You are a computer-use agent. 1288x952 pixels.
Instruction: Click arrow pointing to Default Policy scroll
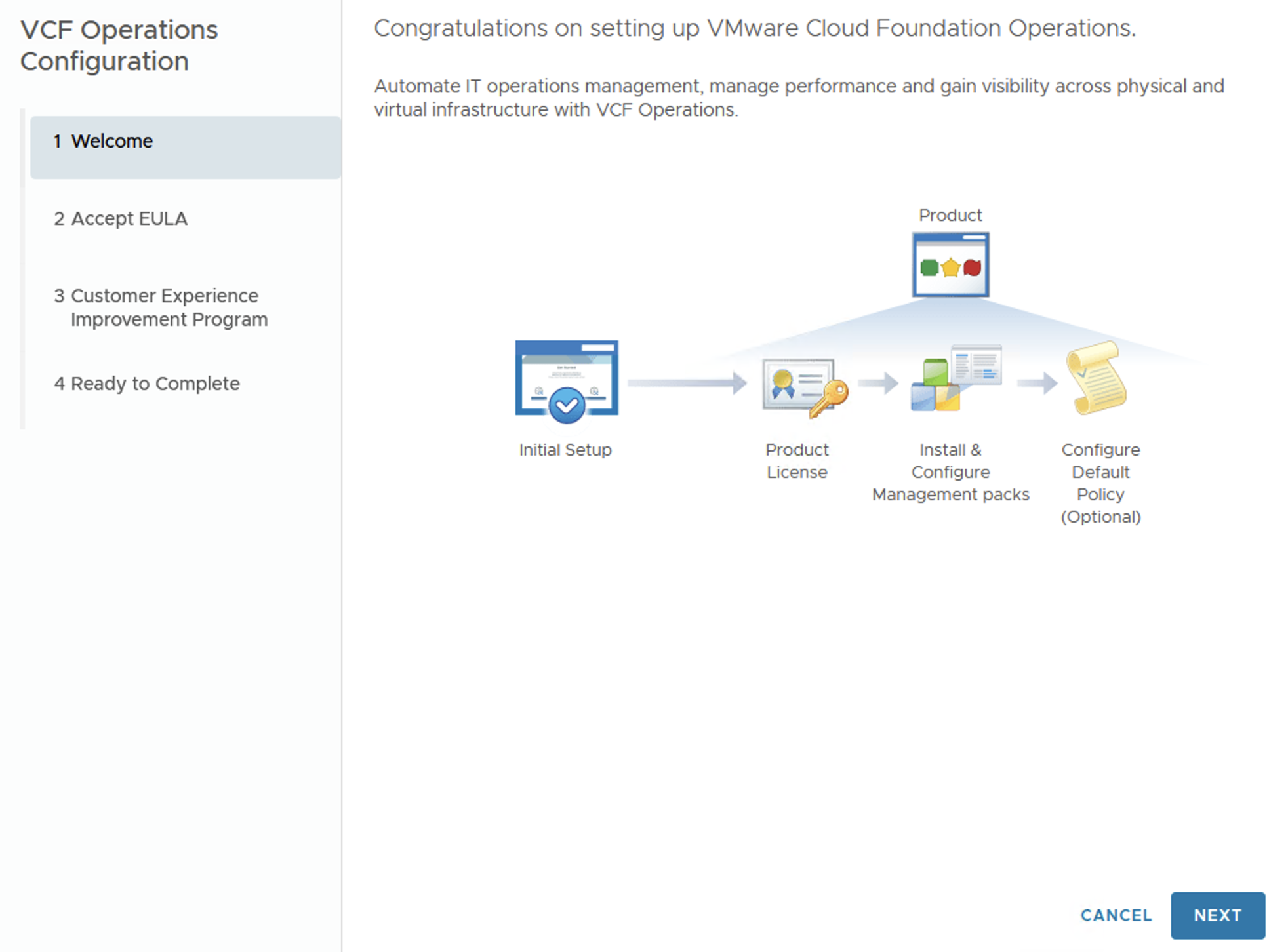click(x=1037, y=383)
